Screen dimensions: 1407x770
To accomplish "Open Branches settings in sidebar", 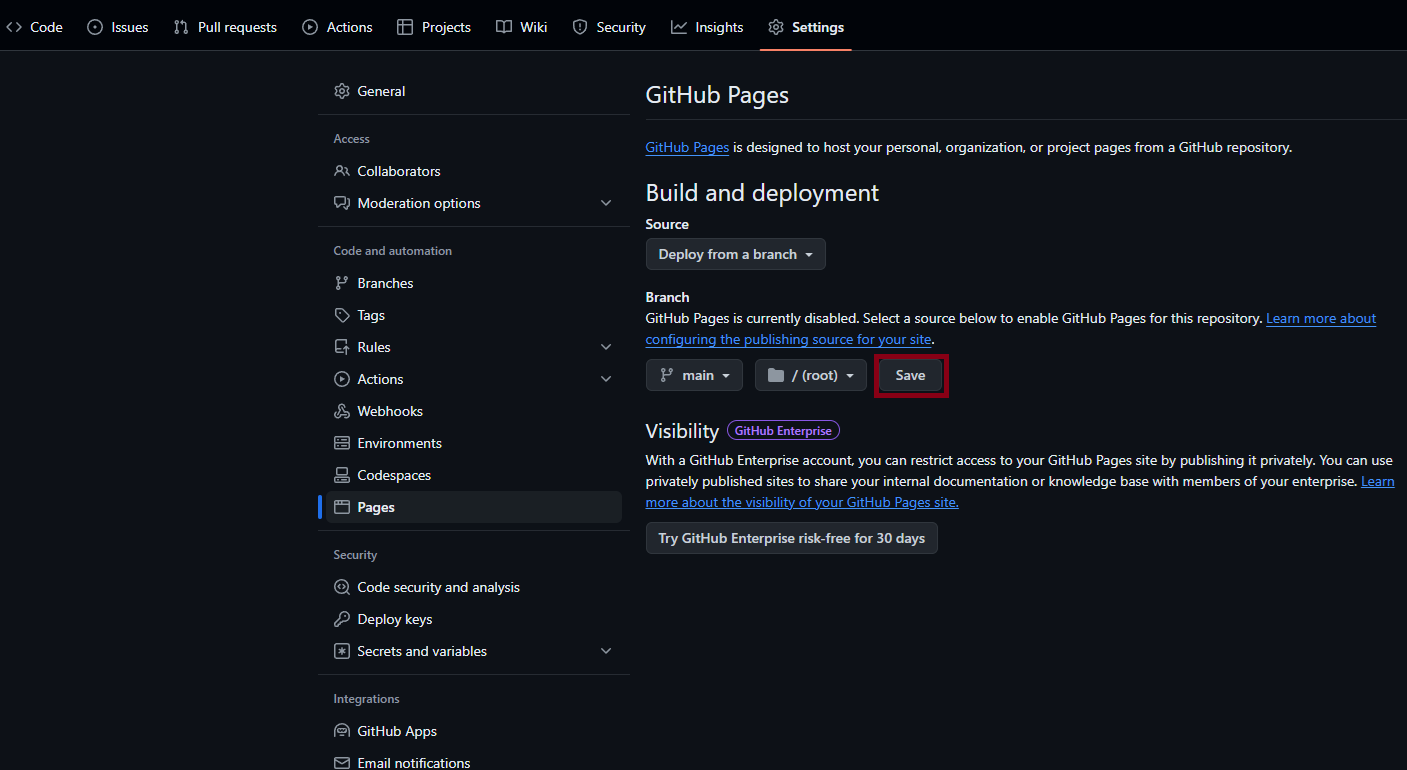I will click(474, 283).
